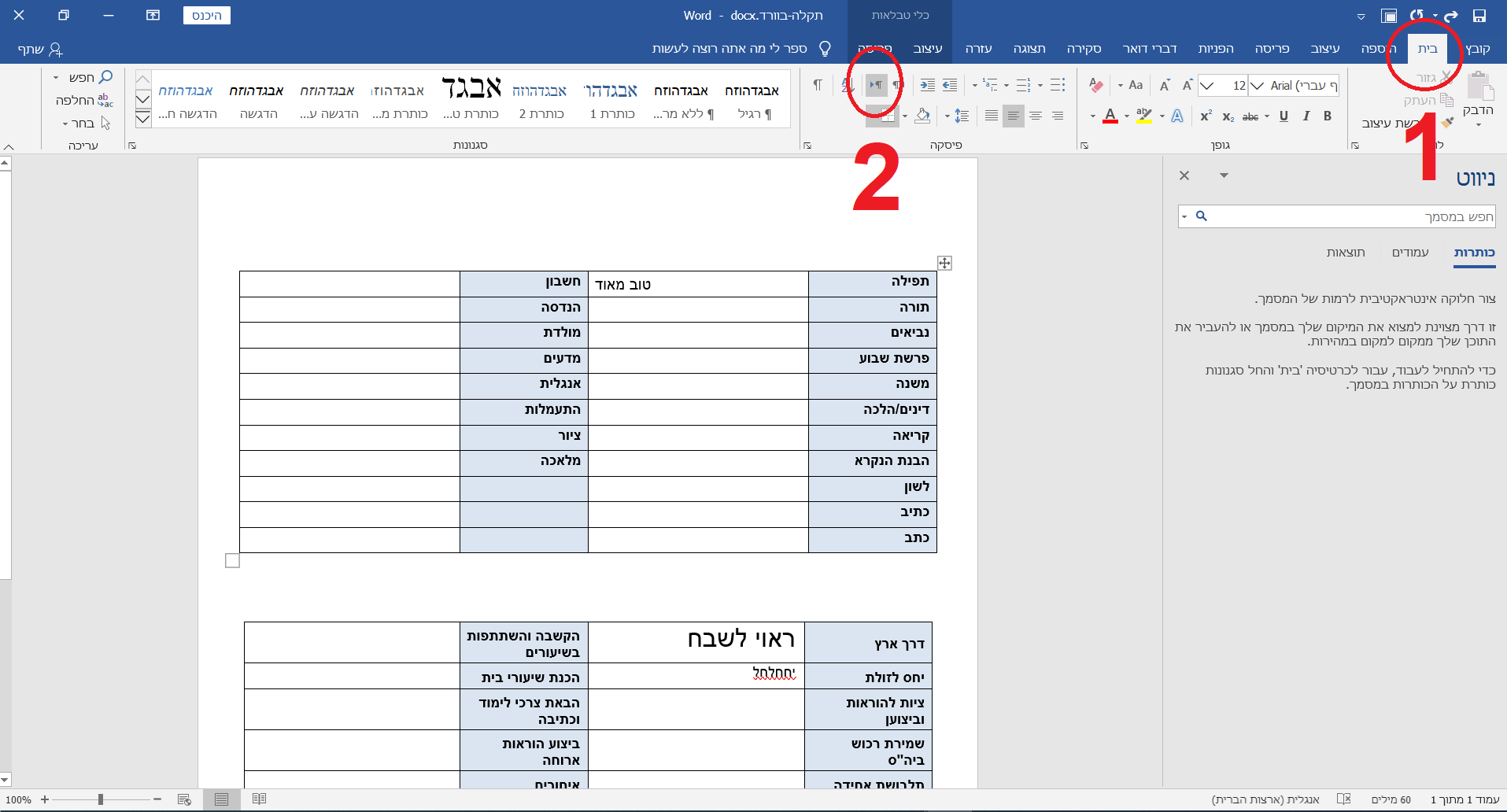1507x812 pixels.
Task: Open the הפניות (References) tab
Action: click(1216, 49)
